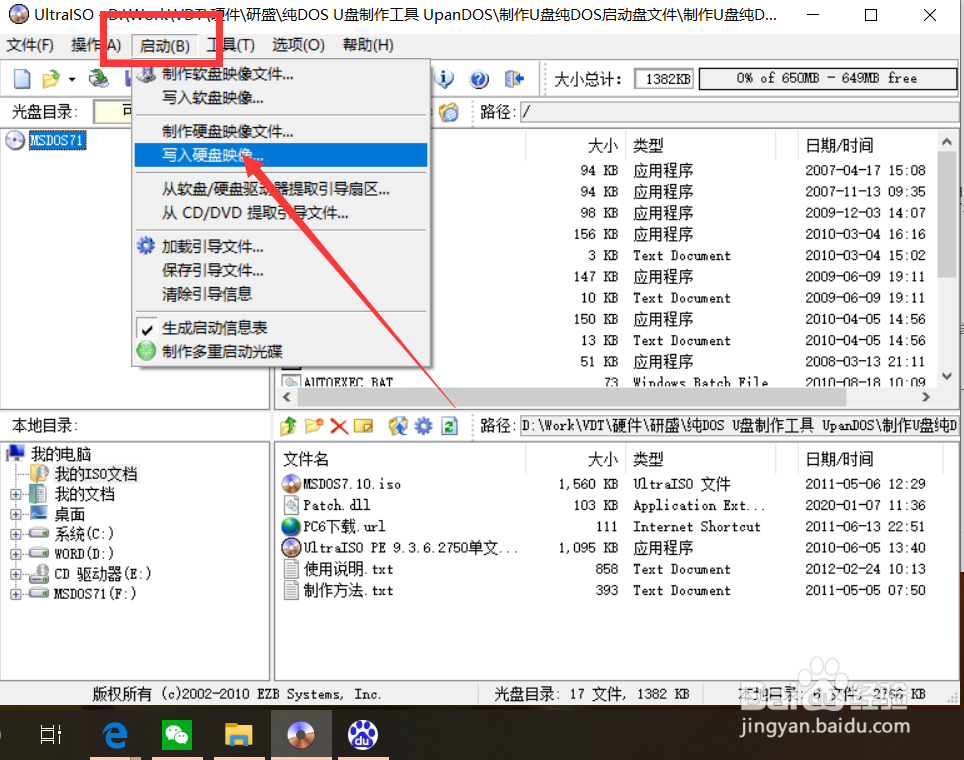Select 我的ISO文档 in the local tree
The height and width of the screenshot is (760, 964).
coord(95,474)
